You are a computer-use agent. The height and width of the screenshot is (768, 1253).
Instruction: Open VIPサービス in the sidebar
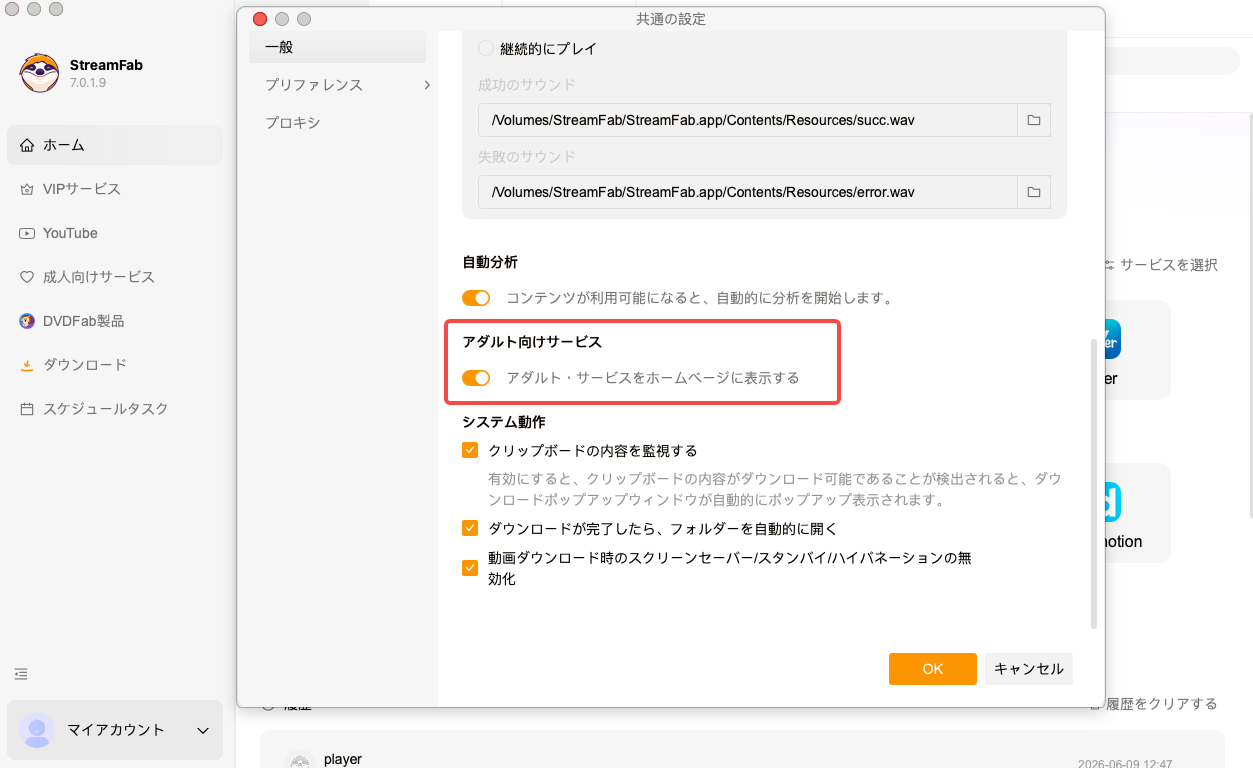tap(115, 189)
